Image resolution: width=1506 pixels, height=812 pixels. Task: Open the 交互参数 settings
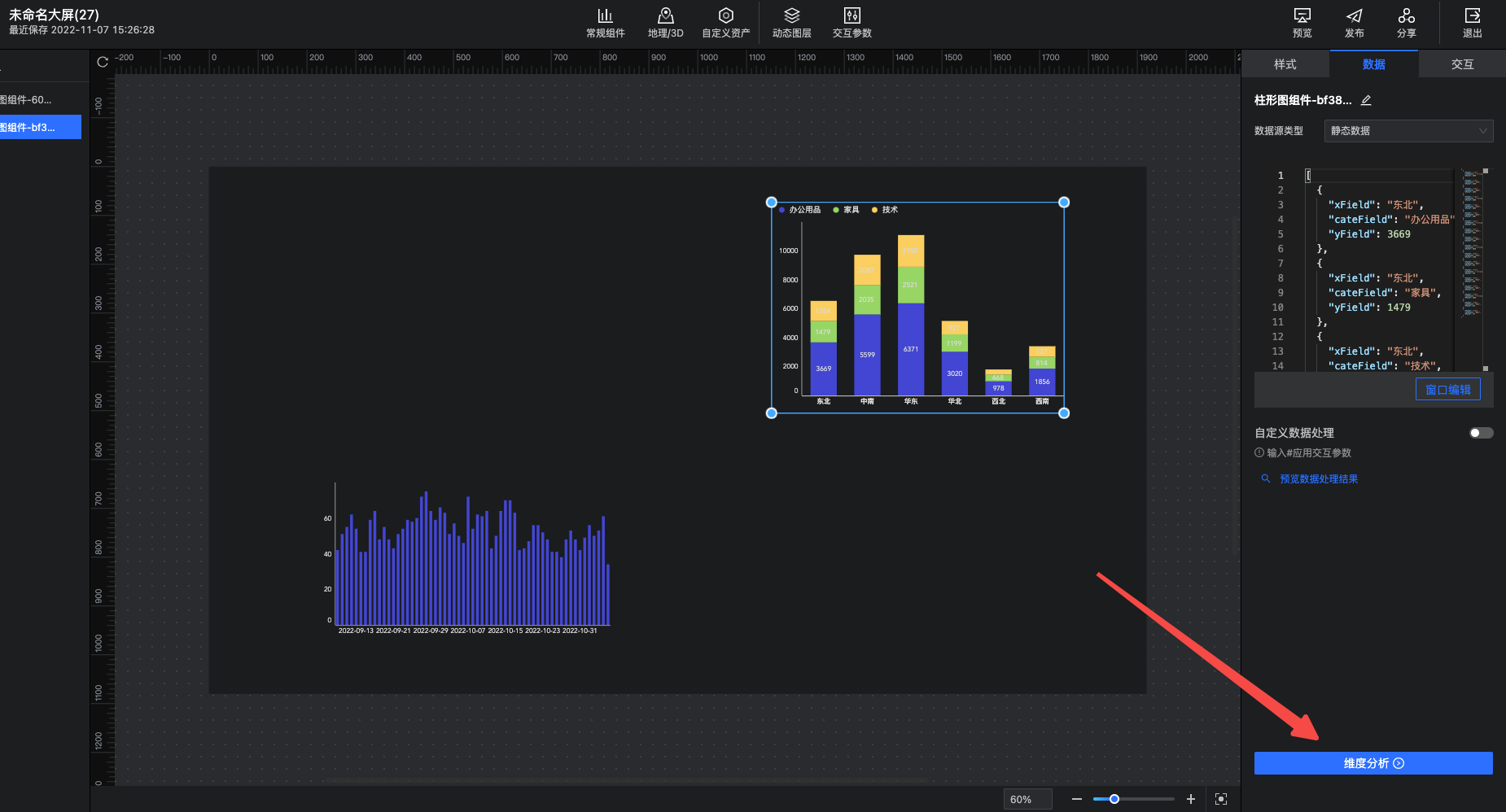(852, 23)
